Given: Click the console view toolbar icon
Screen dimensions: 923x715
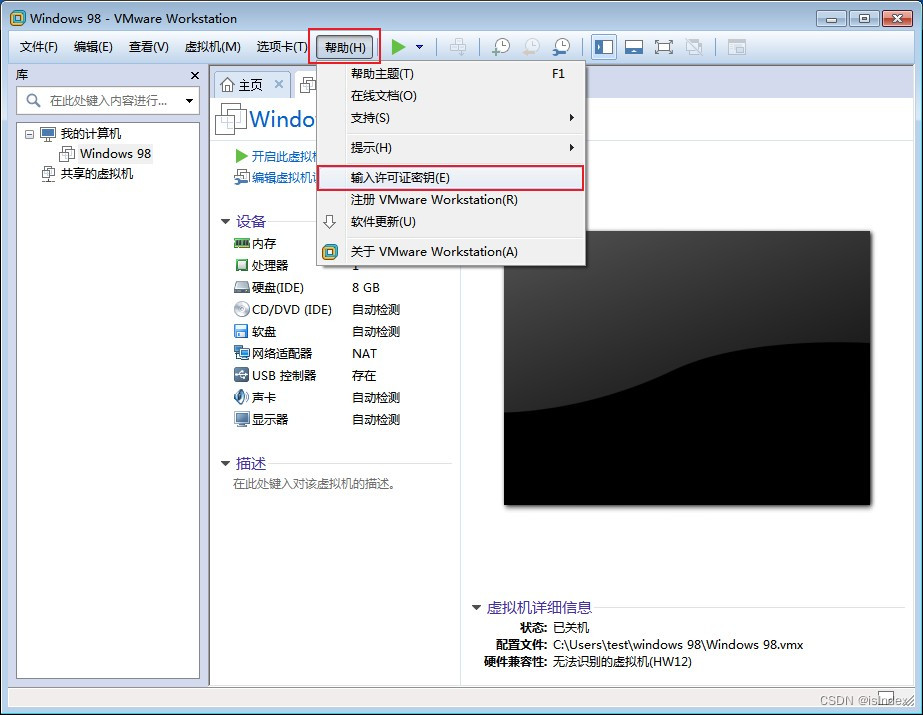Looking at the screenshot, I should [736, 46].
